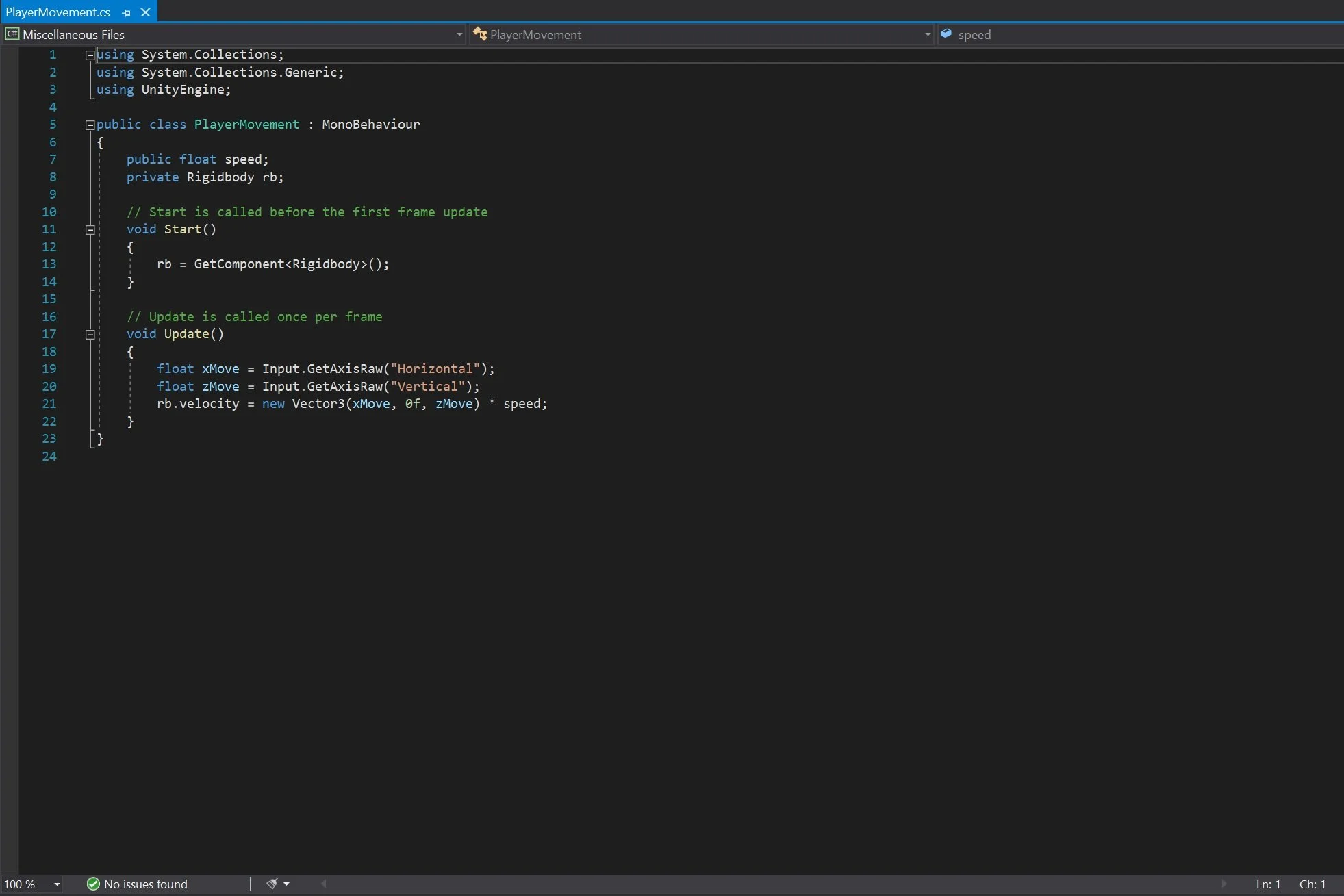Image resolution: width=1344 pixels, height=896 pixels.
Task: Select the PlayerMovement class icon in navigation bar
Action: tap(481, 34)
